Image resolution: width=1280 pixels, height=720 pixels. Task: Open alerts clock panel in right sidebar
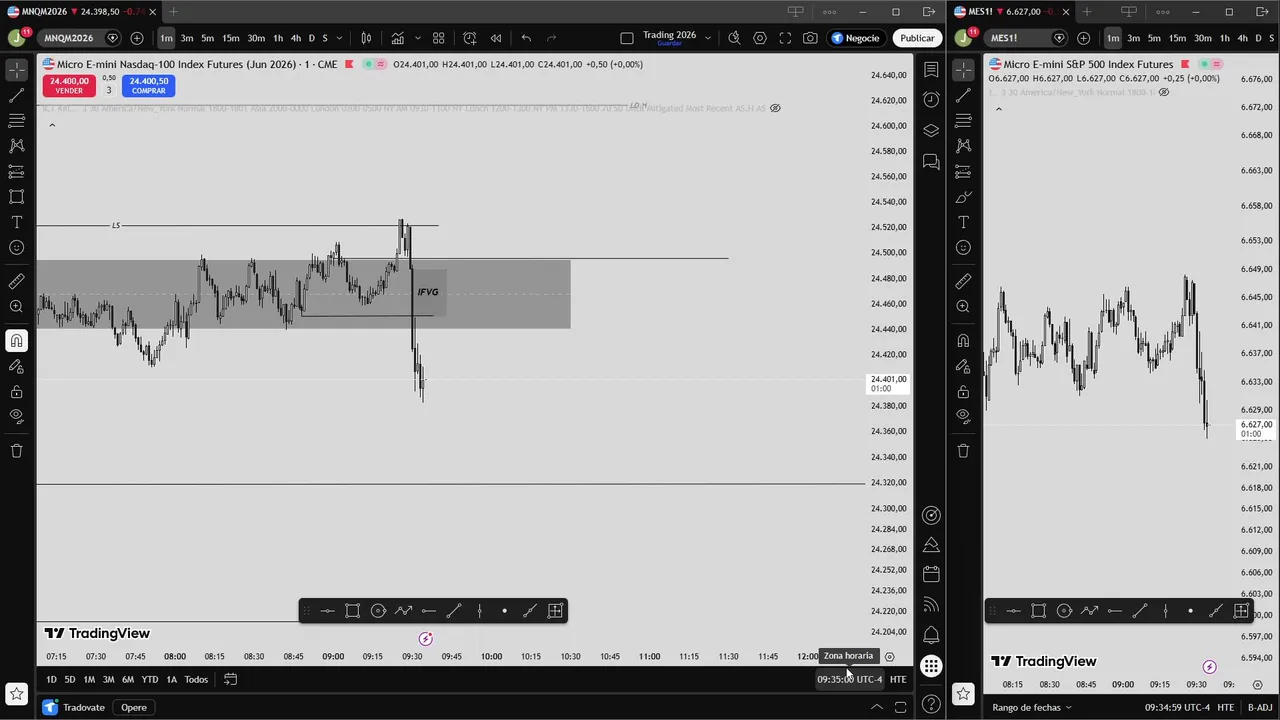[931, 100]
